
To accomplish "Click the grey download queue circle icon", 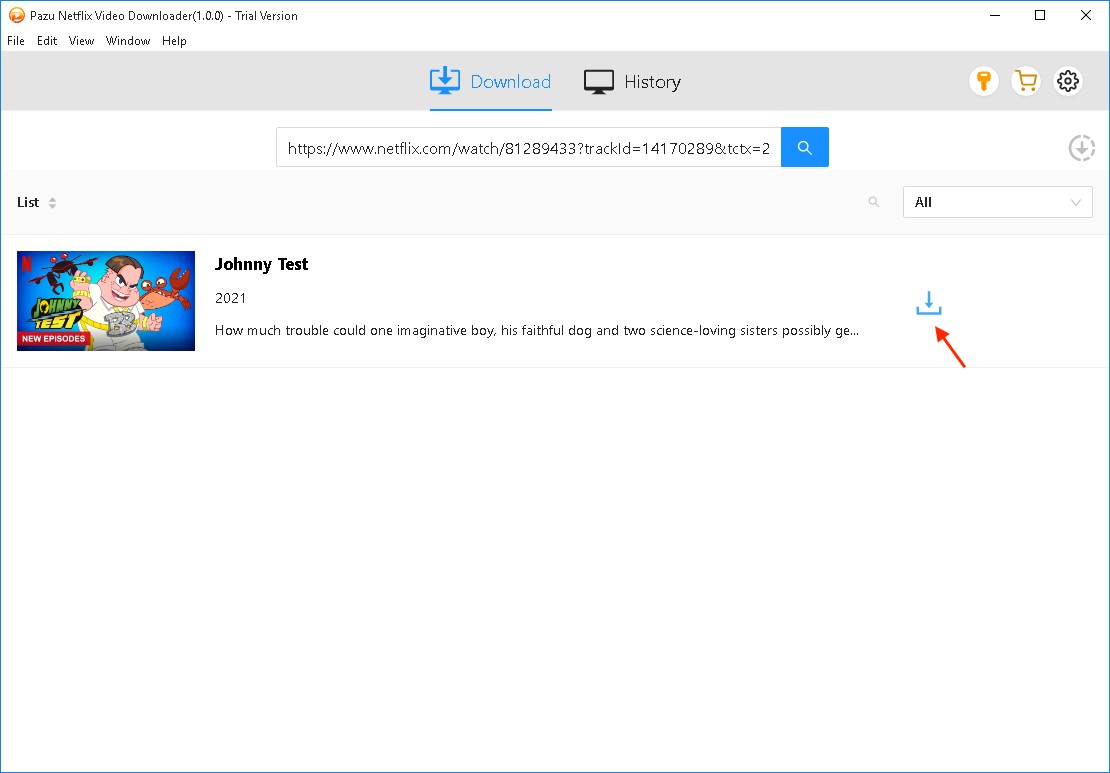I will click(x=1082, y=148).
